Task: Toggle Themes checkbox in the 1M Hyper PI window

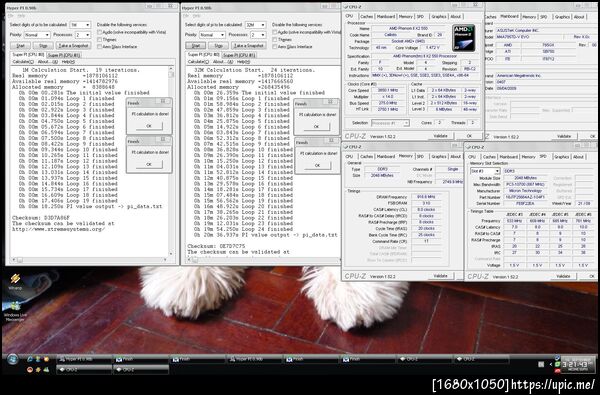Action: [99, 40]
